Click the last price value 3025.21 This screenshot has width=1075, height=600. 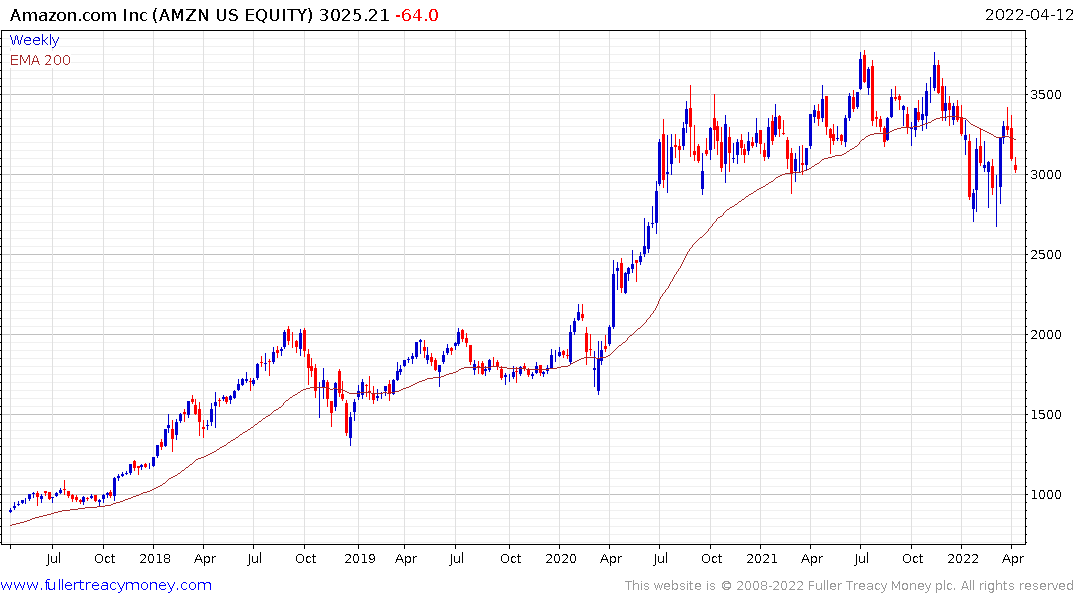[354, 15]
